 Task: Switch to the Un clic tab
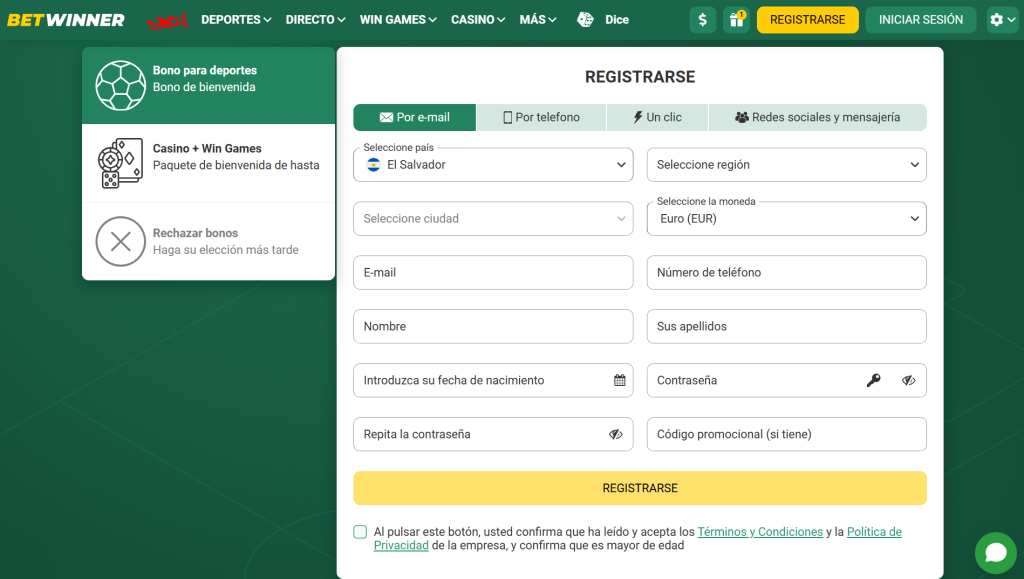click(x=657, y=117)
